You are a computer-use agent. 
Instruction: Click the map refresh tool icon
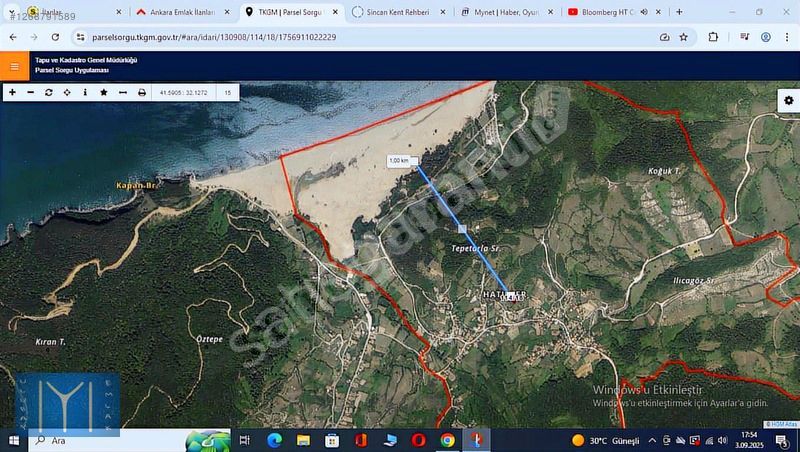point(48,92)
